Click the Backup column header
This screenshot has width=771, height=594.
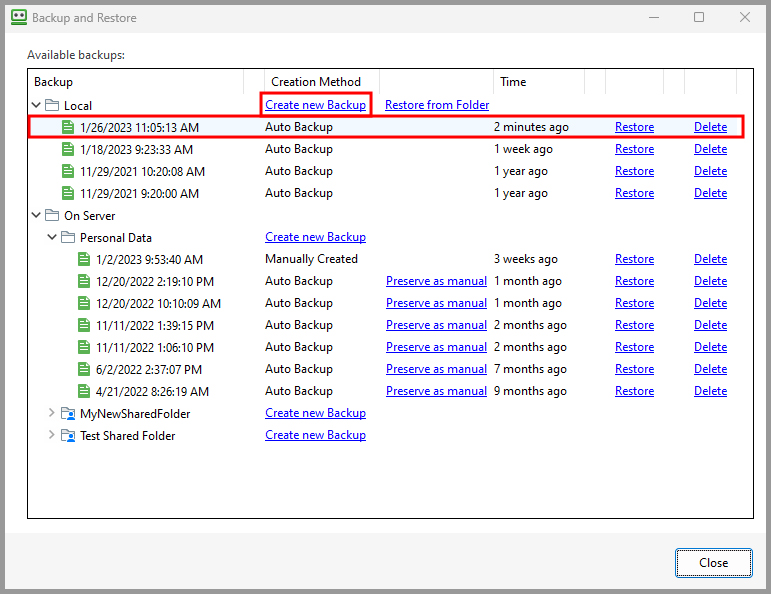(136, 82)
